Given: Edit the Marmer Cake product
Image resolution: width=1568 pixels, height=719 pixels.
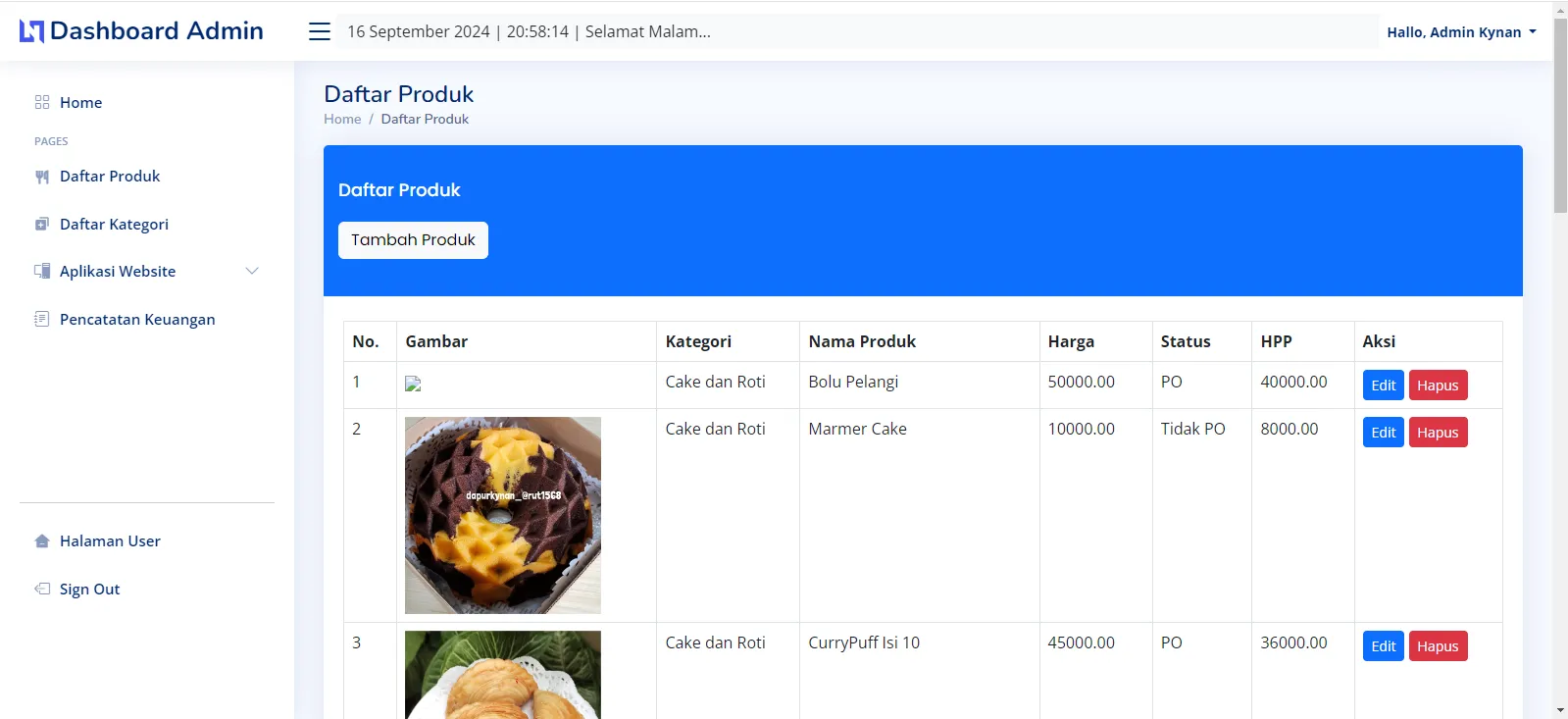Looking at the screenshot, I should (1383, 433).
